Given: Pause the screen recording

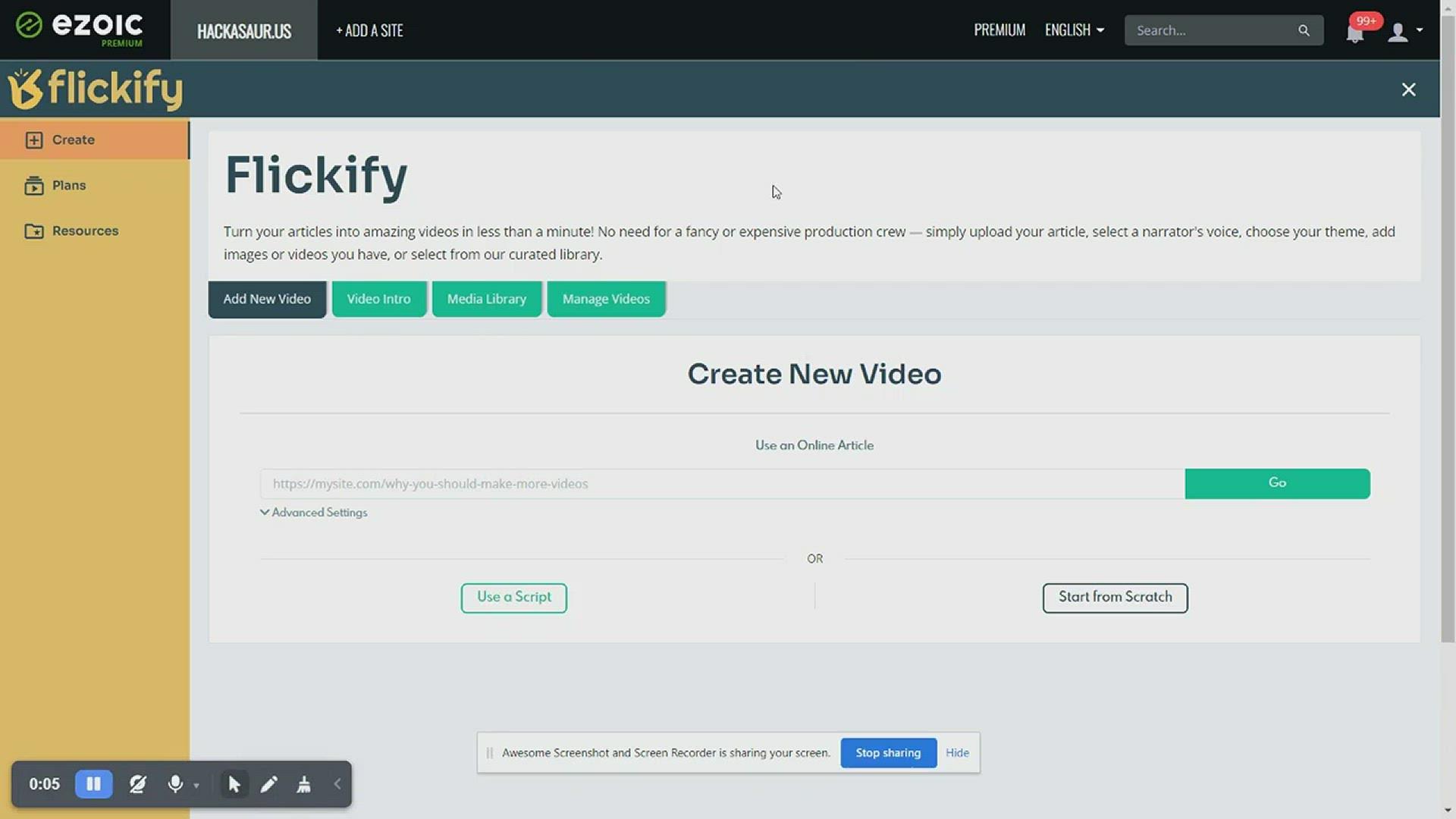Looking at the screenshot, I should point(93,784).
